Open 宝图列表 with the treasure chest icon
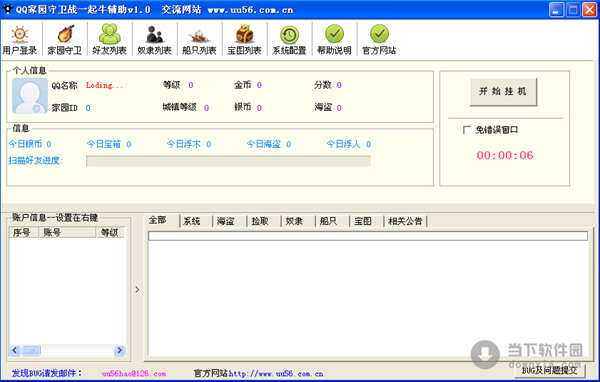The width and height of the screenshot is (600, 382). tap(245, 39)
